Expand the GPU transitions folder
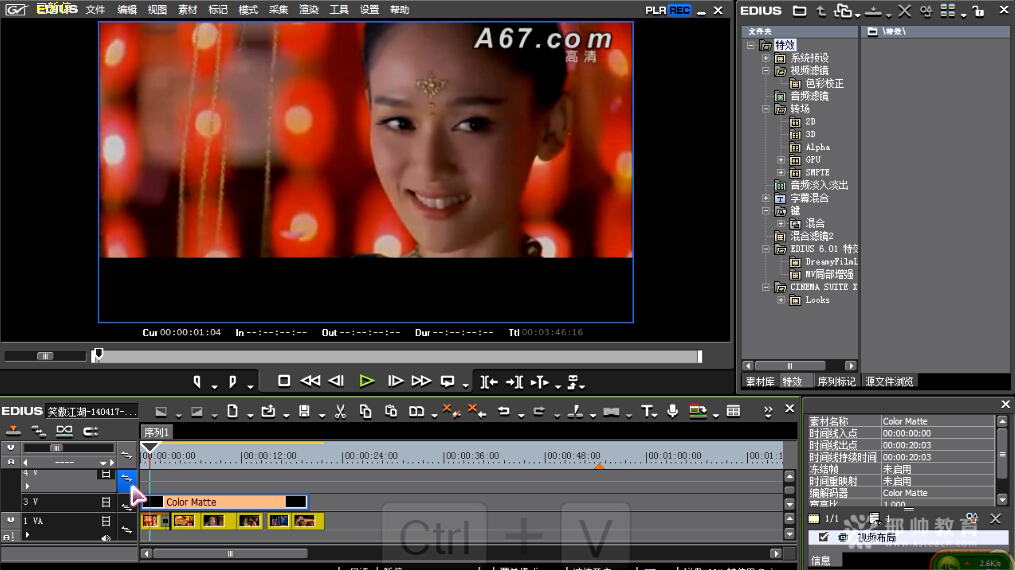1015x570 pixels. pos(782,160)
